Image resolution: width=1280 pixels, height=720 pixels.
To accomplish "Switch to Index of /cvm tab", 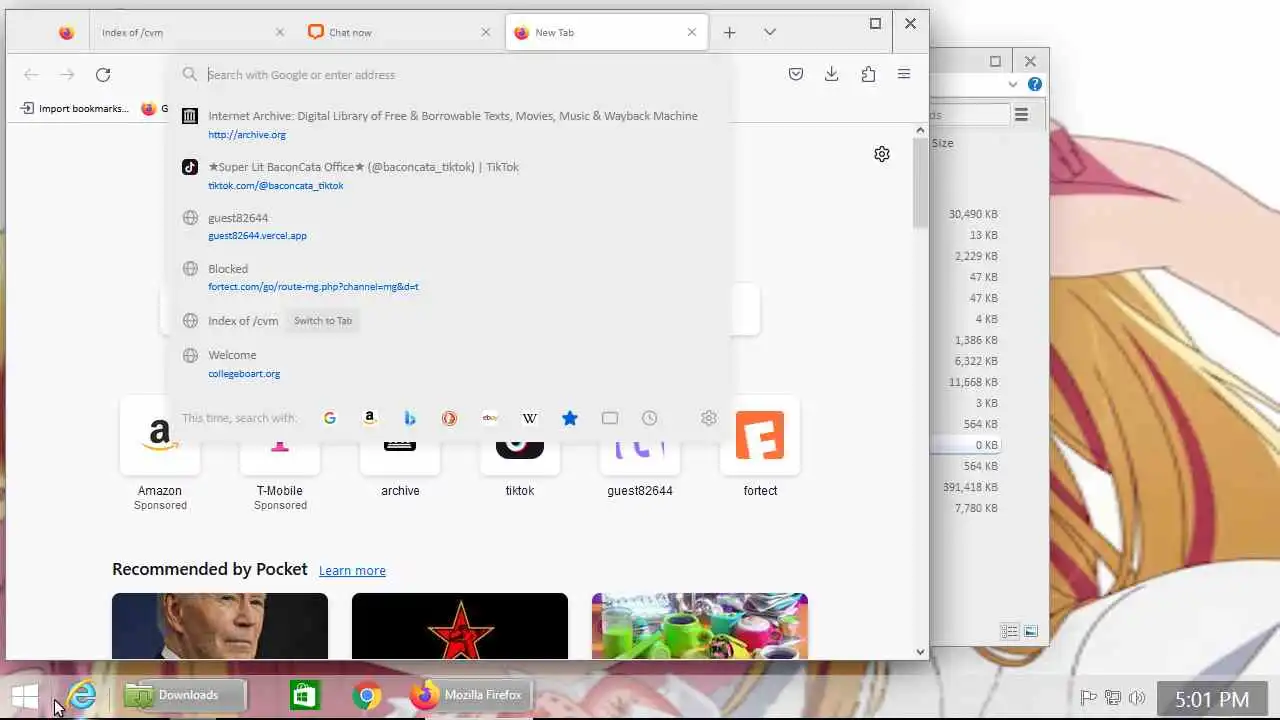I will pos(190,32).
